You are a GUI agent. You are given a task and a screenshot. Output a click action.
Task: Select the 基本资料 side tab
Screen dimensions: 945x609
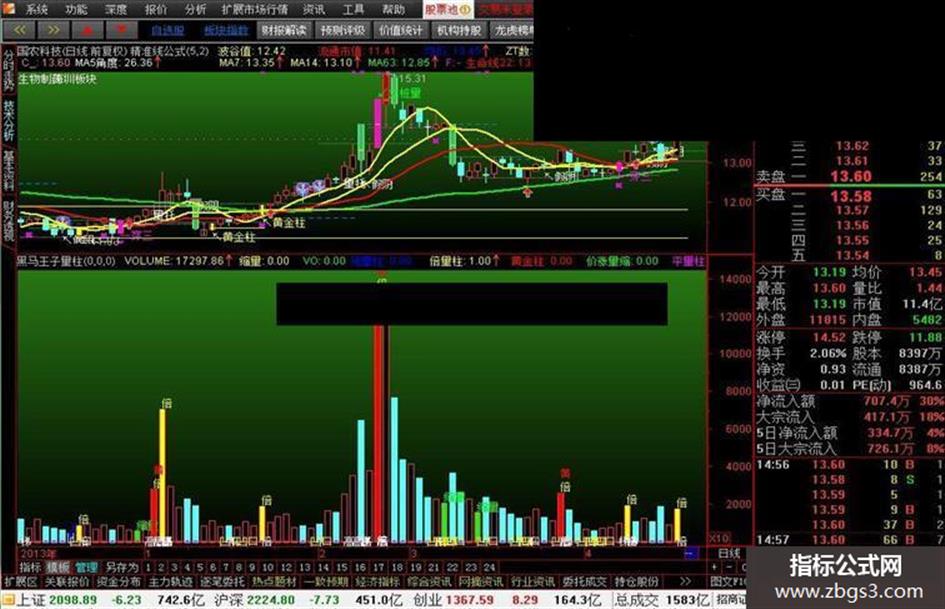click(8, 171)
